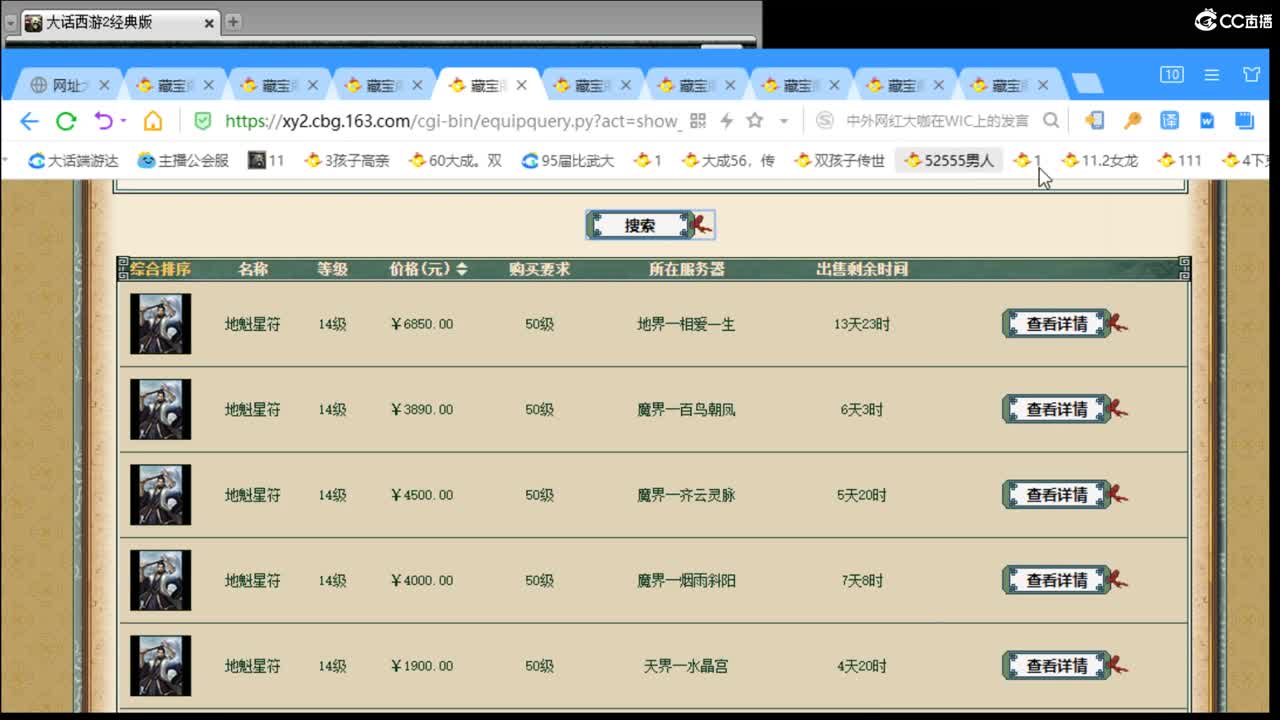Open the 大成56，传 bookmark

[x=728, y=160]
